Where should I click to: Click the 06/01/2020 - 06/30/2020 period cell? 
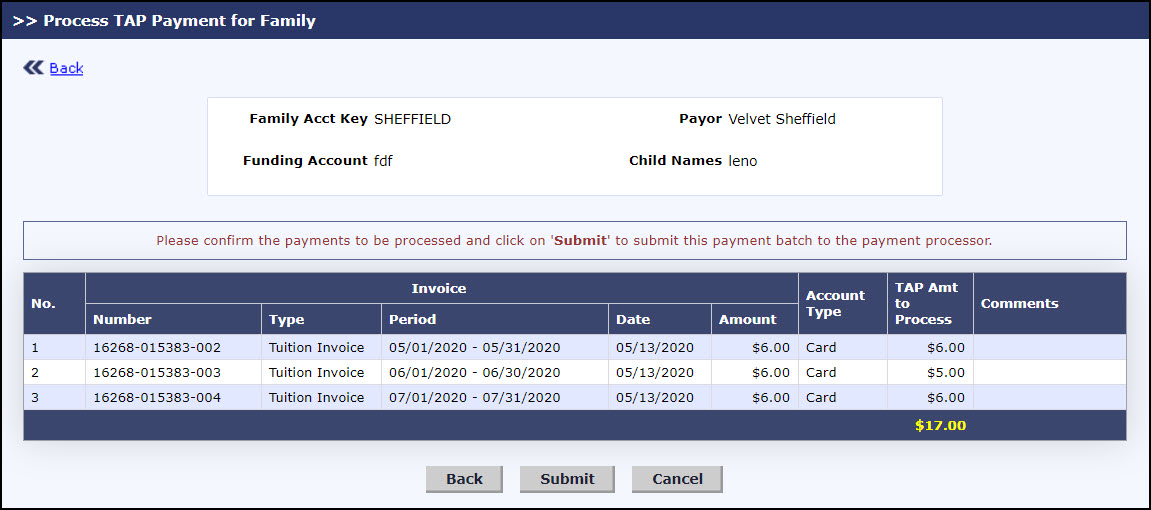474,372
